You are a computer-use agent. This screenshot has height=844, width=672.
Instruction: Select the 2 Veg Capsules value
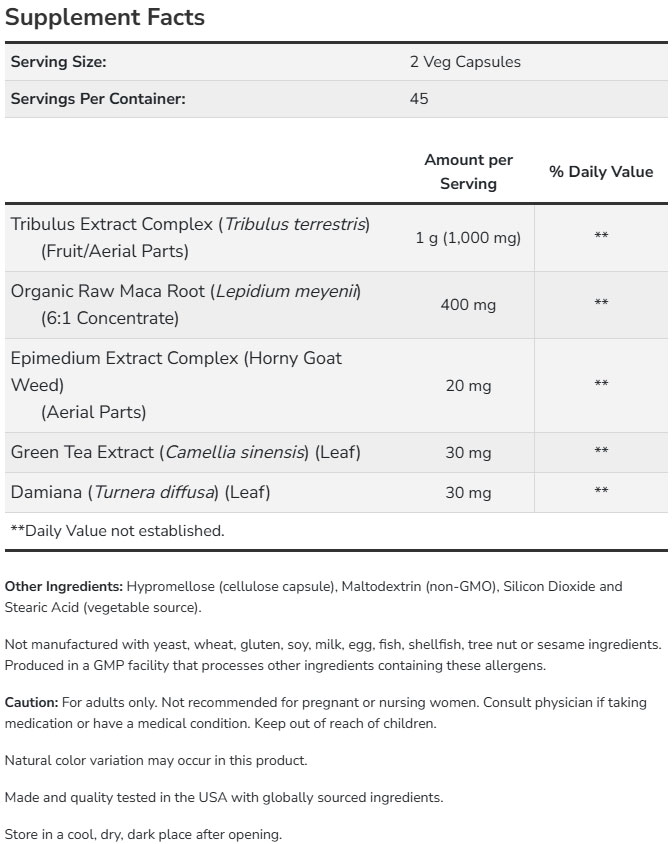click(465, 62)
